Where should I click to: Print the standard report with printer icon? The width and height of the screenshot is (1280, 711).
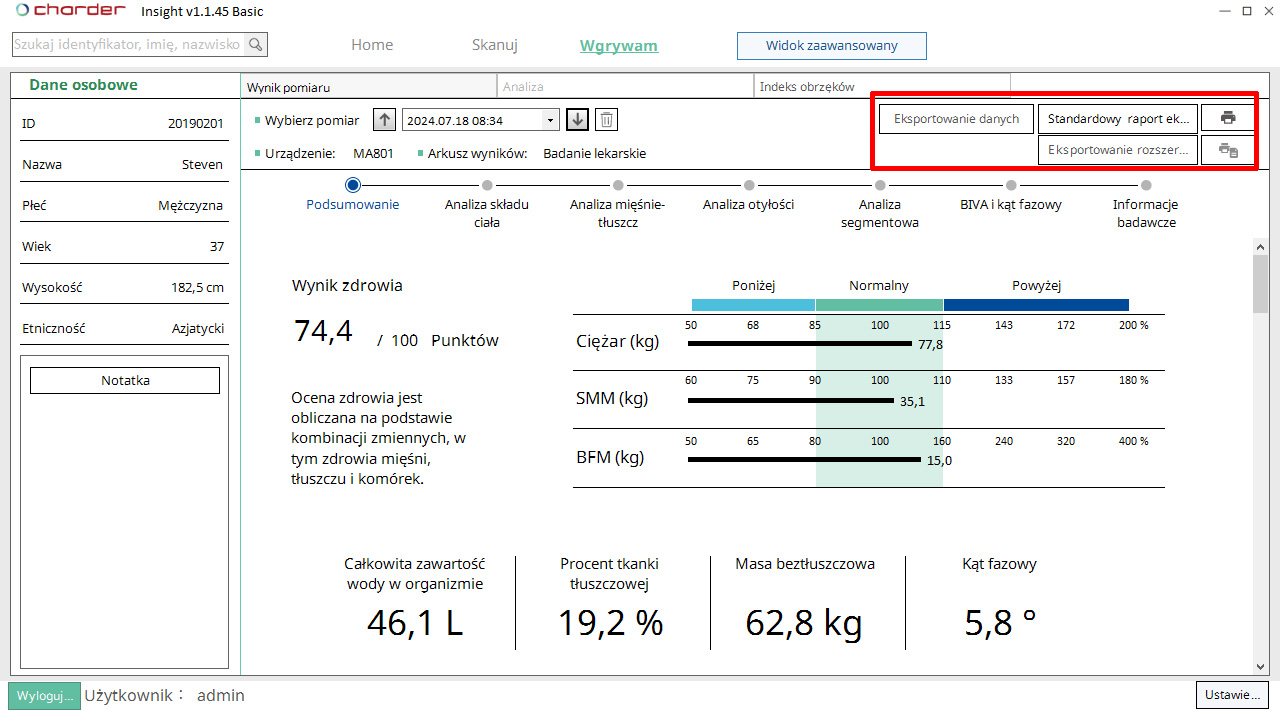(x=1228, y=118)
